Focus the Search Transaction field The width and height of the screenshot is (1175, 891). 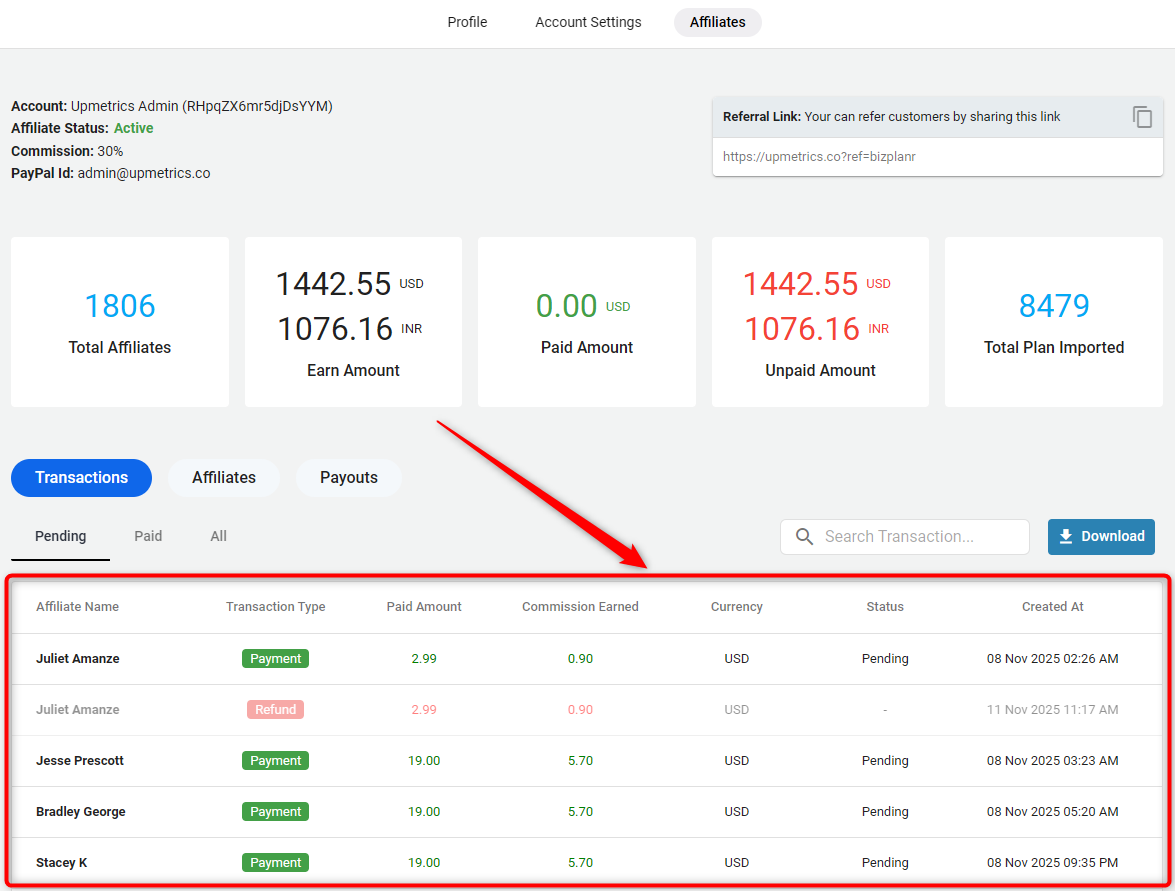[904, 537]
